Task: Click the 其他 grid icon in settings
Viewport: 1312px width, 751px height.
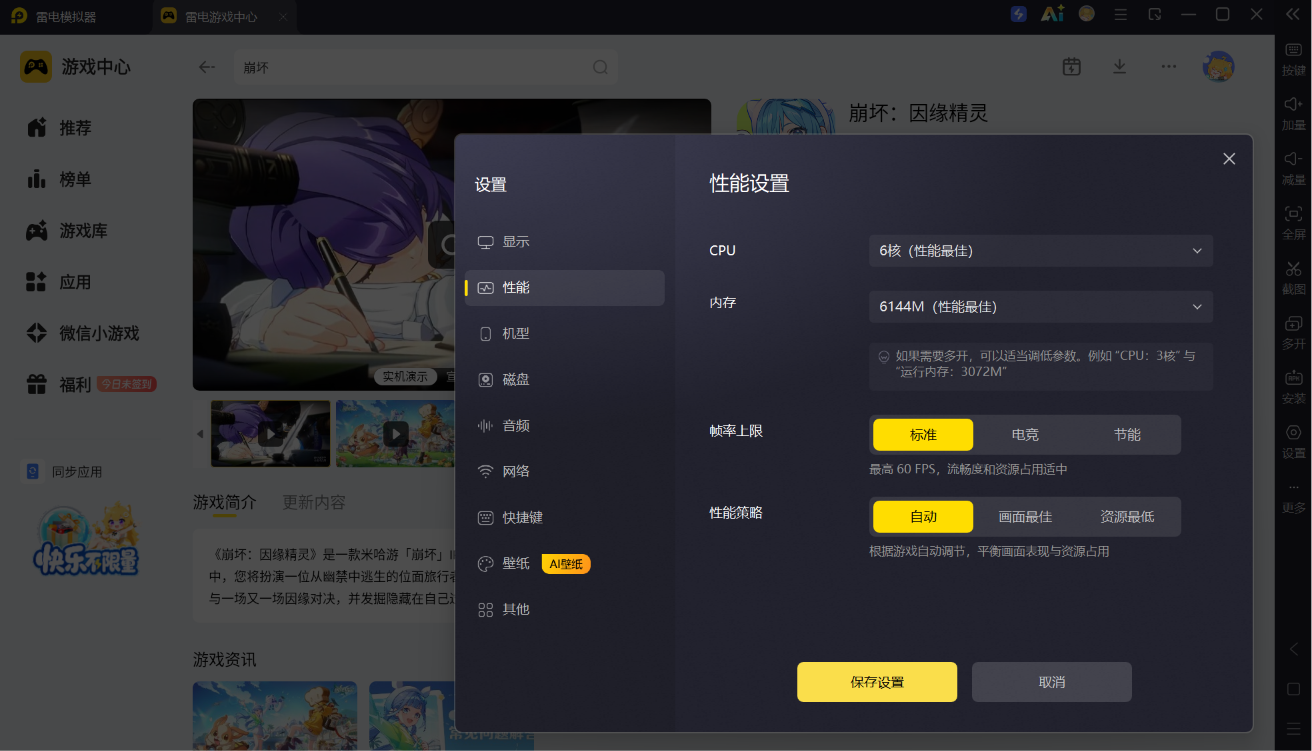Action: (486, 610)
